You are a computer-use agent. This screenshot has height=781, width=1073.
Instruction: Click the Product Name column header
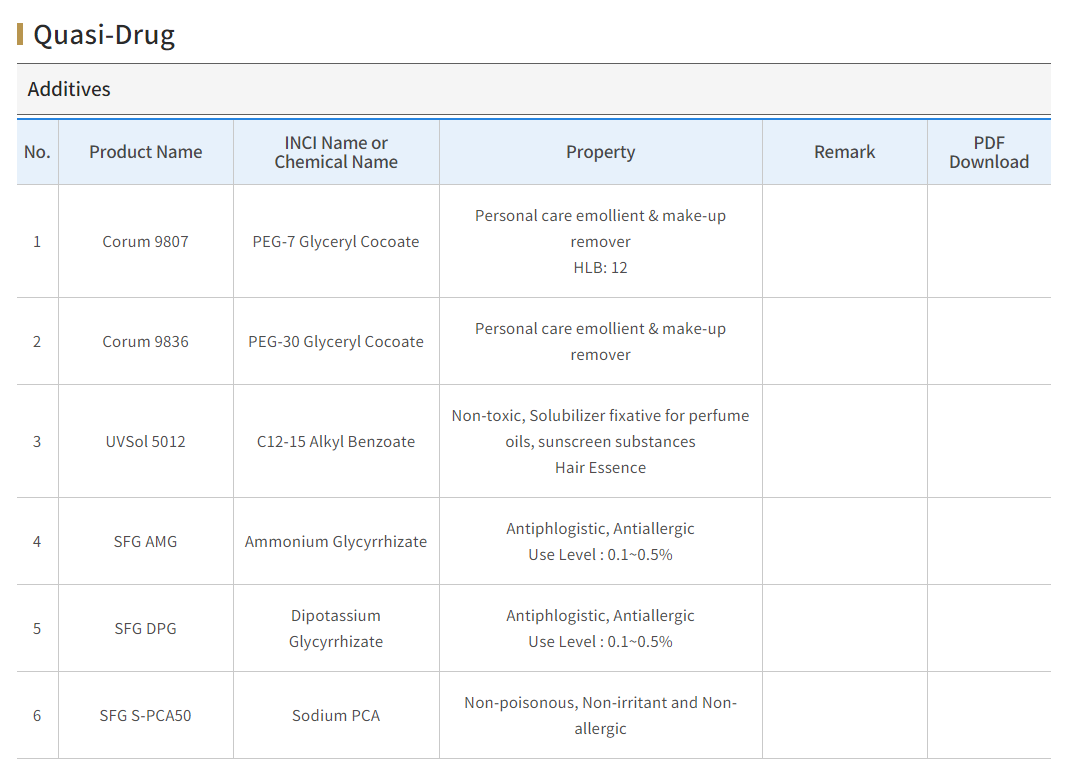pos(145,152)
